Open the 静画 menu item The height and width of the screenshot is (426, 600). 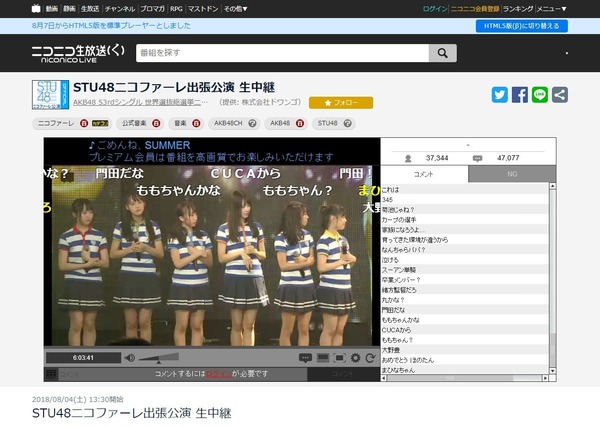[69, 8]
